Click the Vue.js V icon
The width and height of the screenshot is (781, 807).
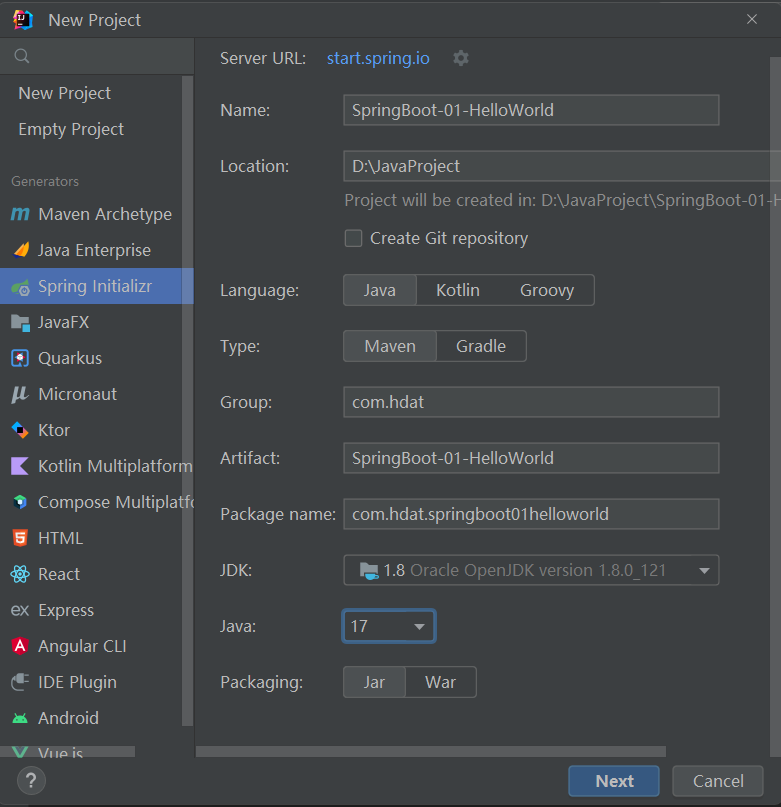tap(20, 752)
